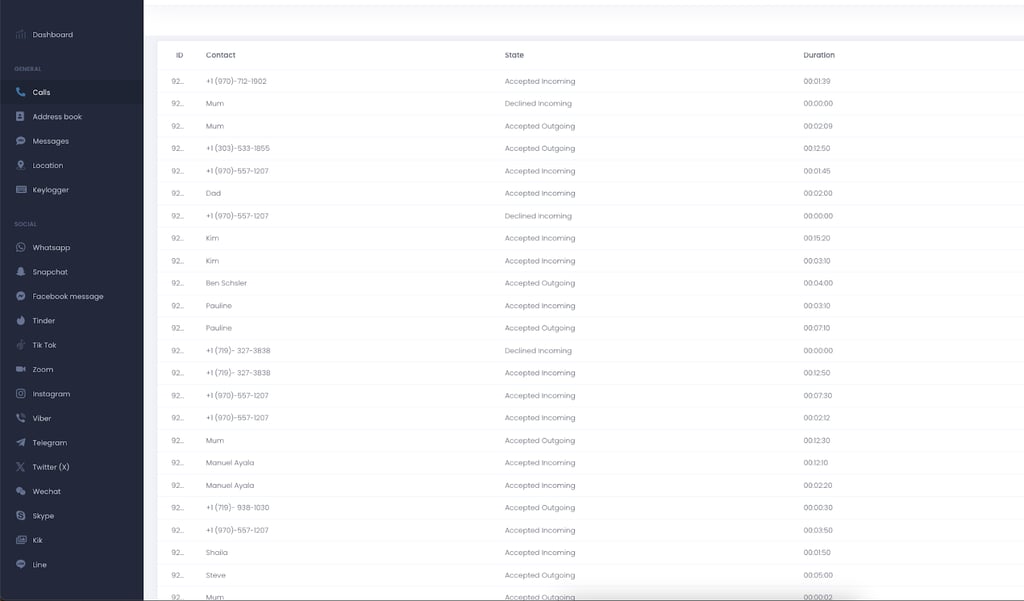The height and width of the screenshot is (601, 1024).
Task: Go to Wechat in the sidebar
Action: [46, 491]
